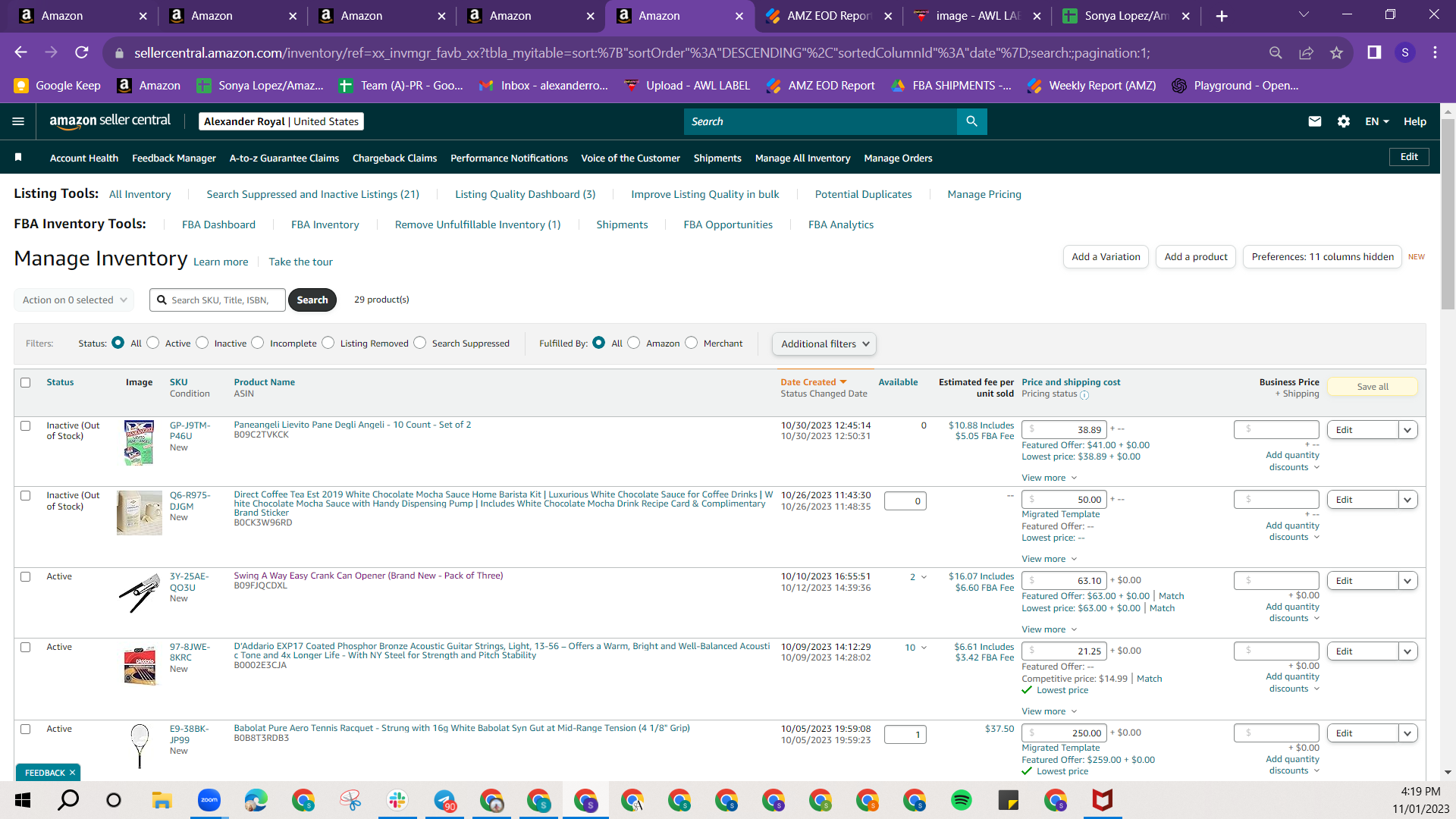Check the Paneangeli Lievito product row
The image size is (1456, 819).
[26, 425]
